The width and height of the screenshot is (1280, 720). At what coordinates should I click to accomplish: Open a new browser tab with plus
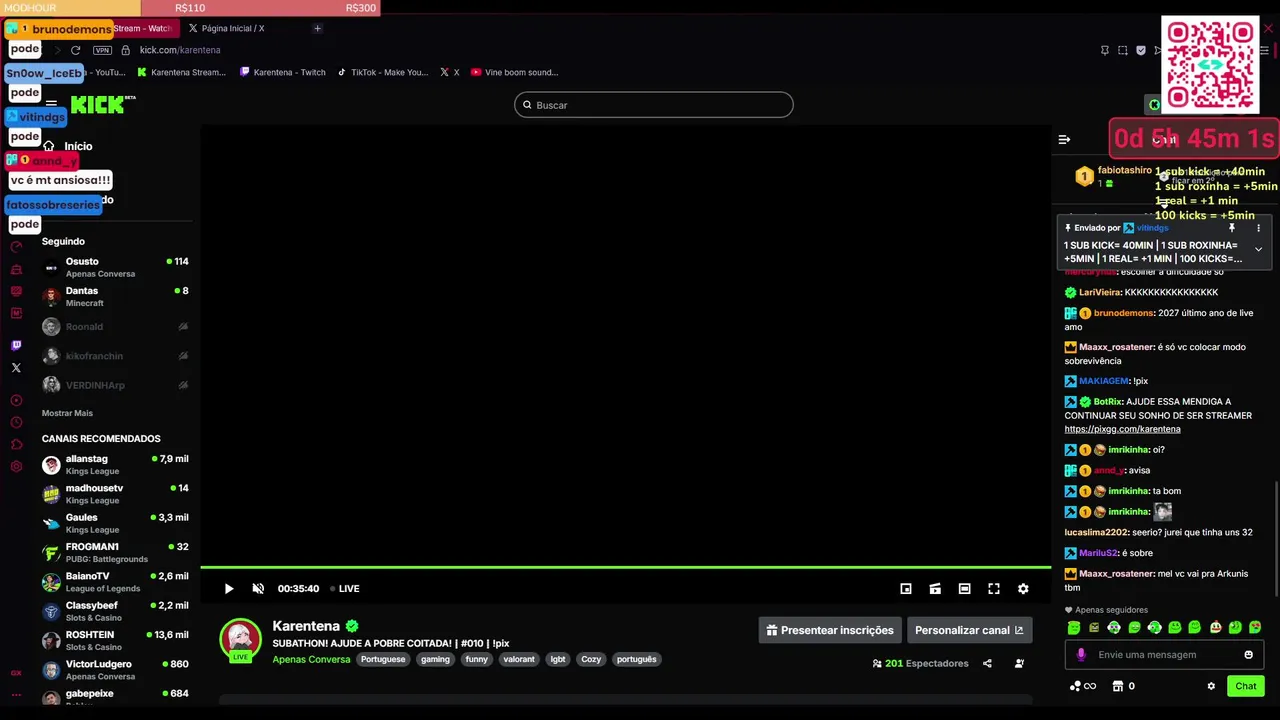[317, 28]
